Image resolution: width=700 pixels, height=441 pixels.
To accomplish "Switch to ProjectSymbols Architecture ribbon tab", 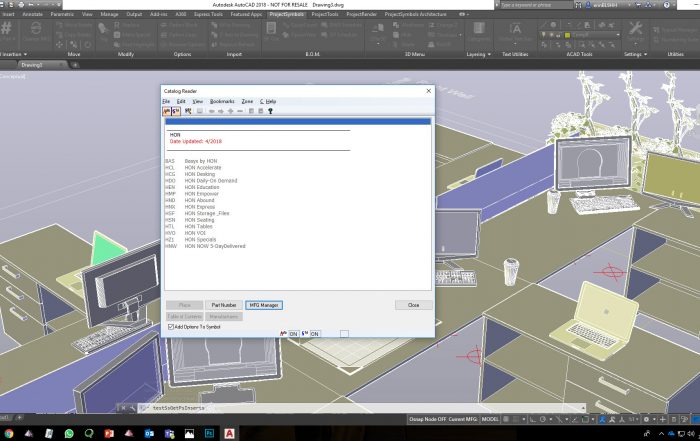I will point(415,14).
